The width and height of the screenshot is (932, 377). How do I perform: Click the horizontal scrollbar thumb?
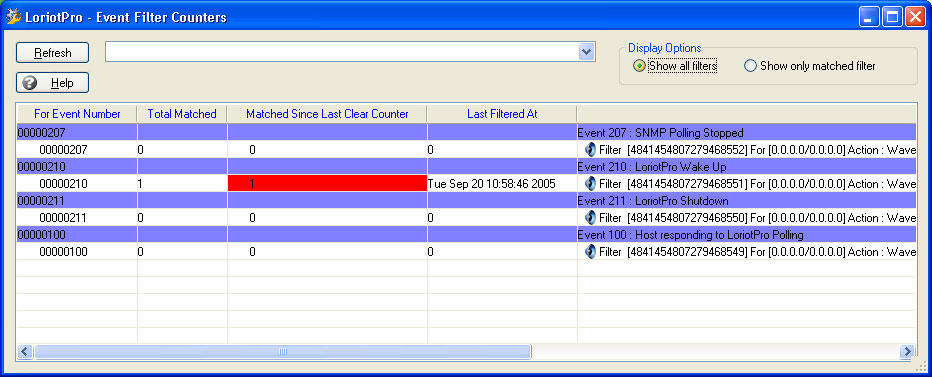coord(283,351)
